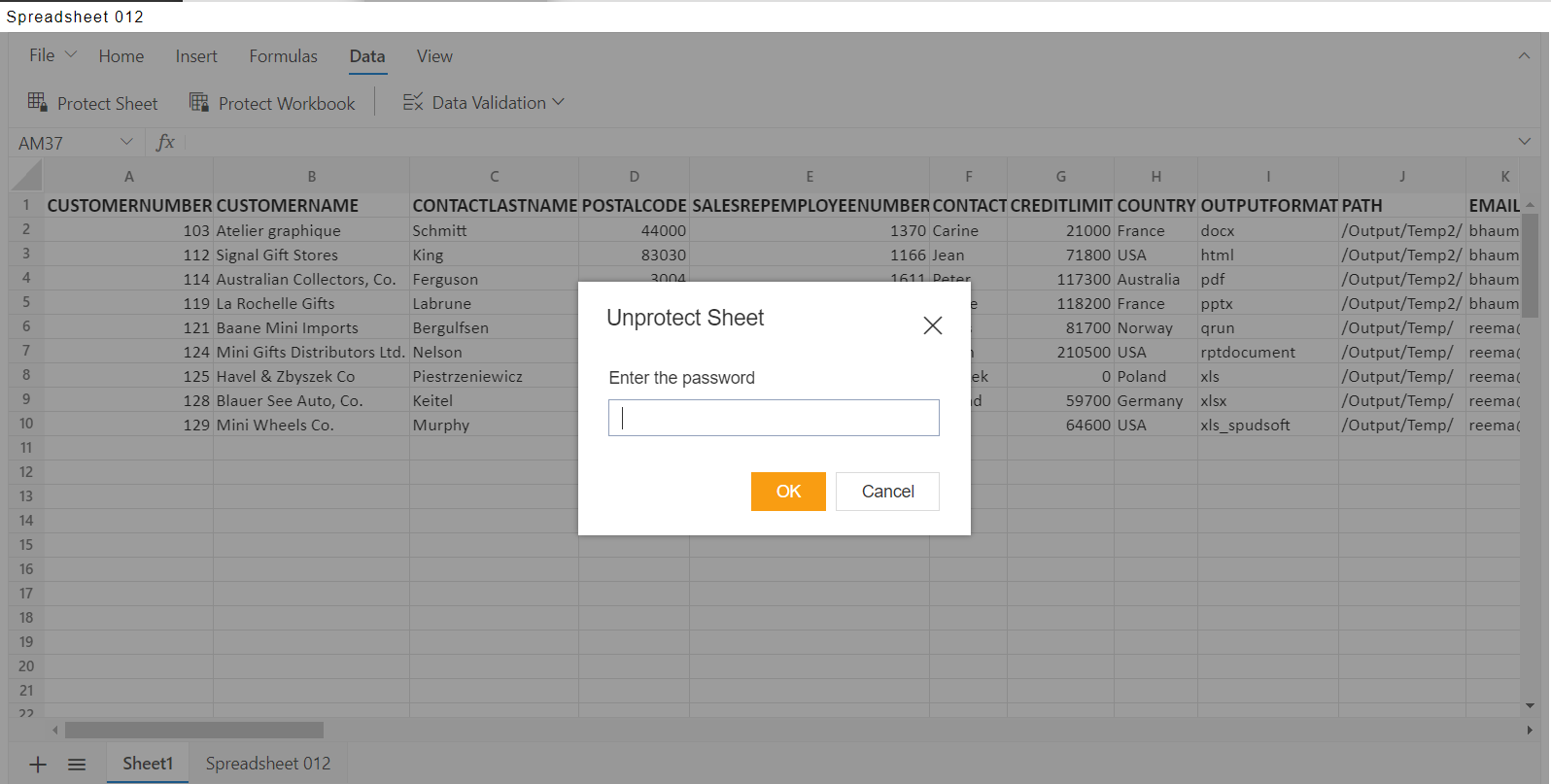Select column C header

pyautogui.click(x=494, y=176)
